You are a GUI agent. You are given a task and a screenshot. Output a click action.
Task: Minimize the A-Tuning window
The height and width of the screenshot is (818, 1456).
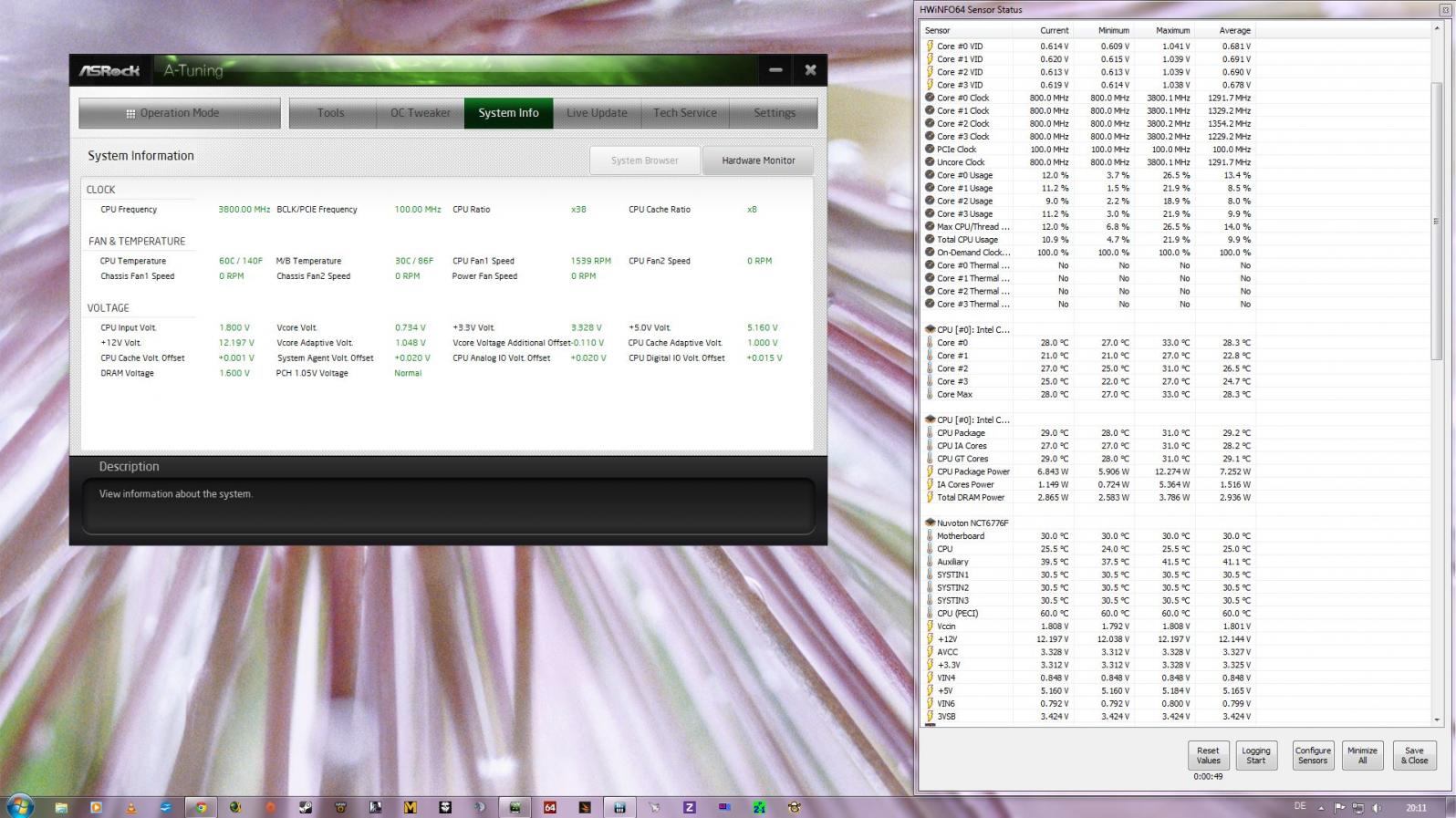775,70
